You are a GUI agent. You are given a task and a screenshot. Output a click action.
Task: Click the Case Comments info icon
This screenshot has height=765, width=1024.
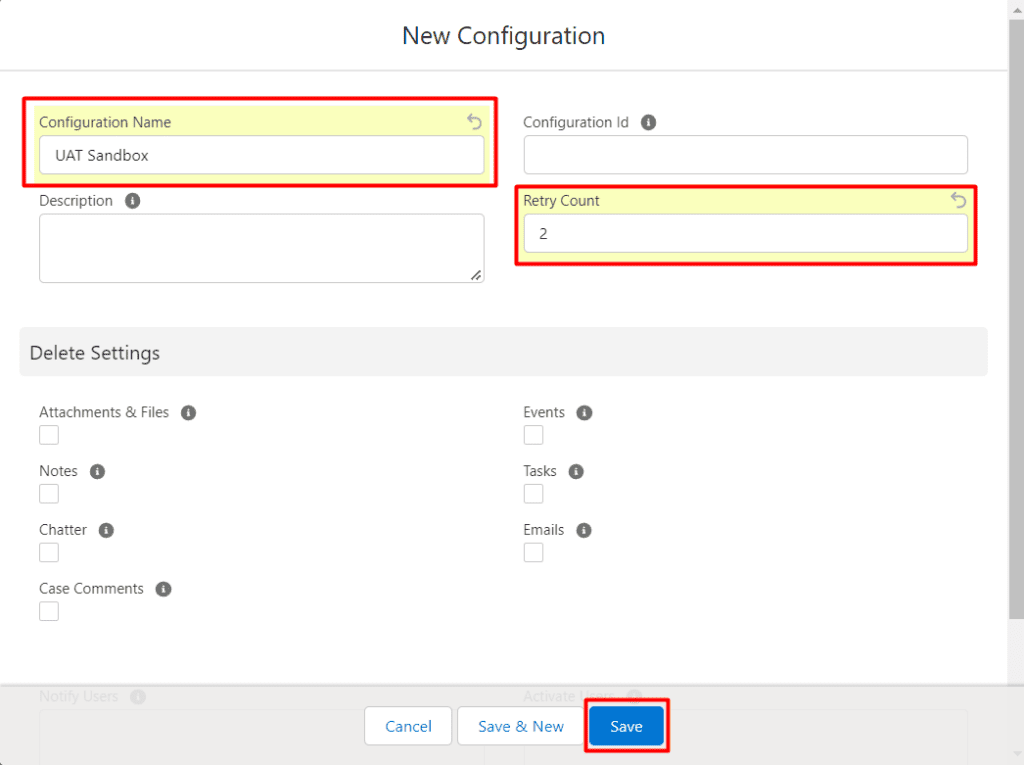(163, 589)
